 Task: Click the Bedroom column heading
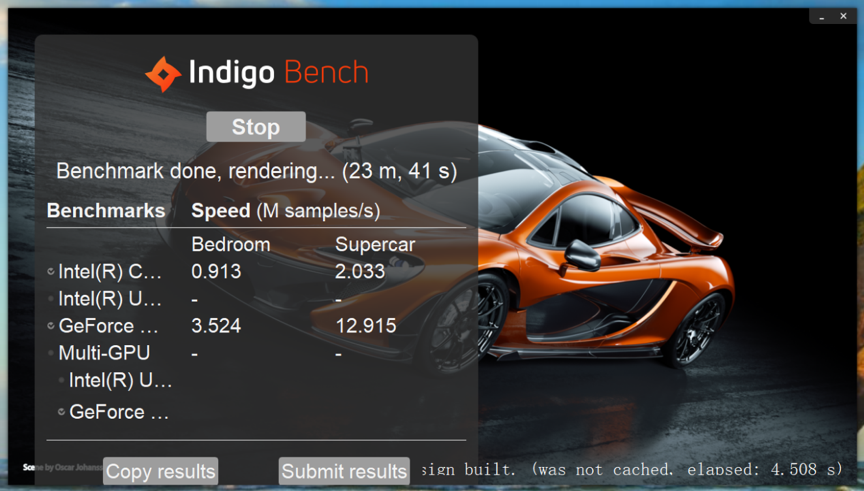tap(231, 244)
